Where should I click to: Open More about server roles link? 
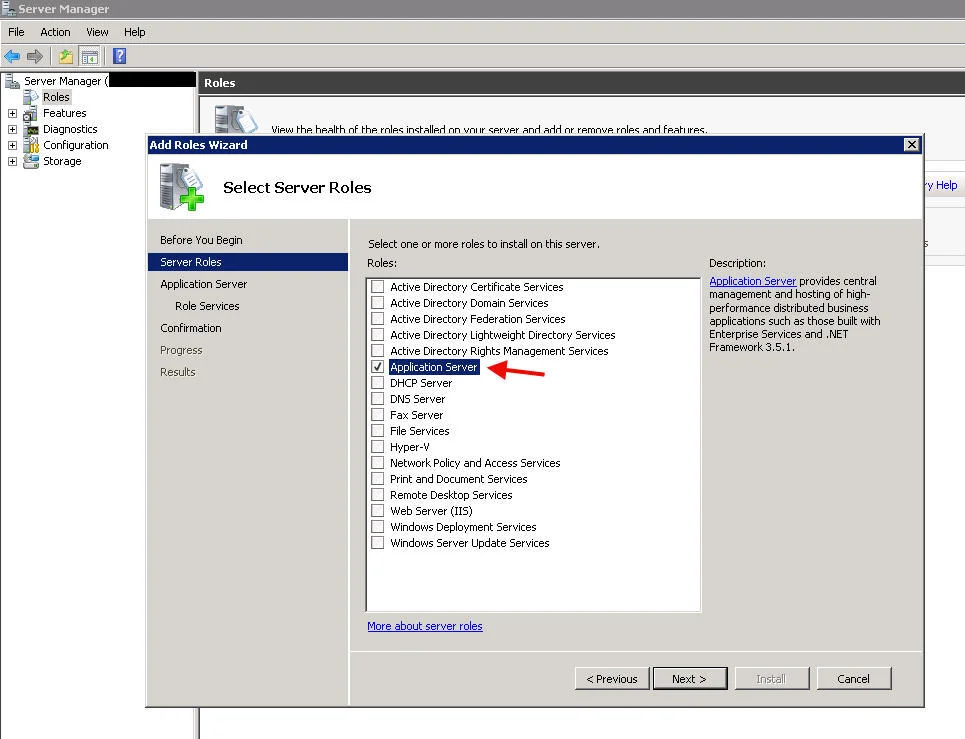(x=425, y=626)
